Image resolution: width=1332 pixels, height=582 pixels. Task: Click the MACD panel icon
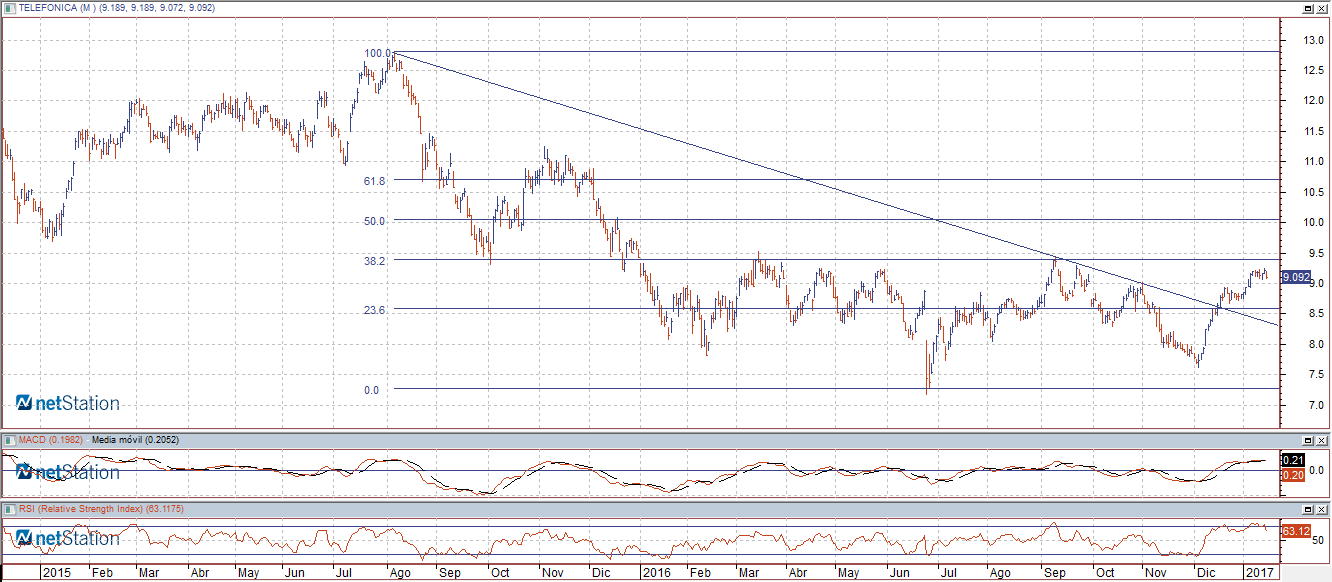point(9,439)
